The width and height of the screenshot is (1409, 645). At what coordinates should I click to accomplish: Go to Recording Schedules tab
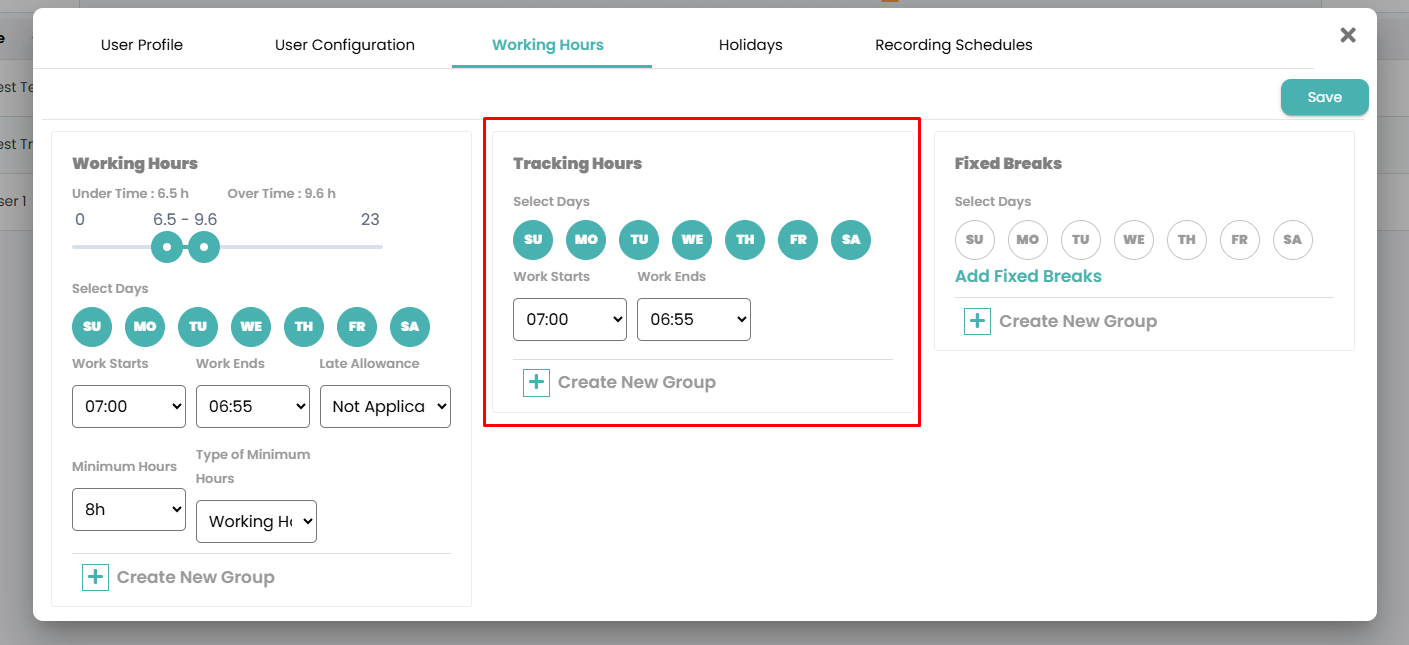pos(954,45)
